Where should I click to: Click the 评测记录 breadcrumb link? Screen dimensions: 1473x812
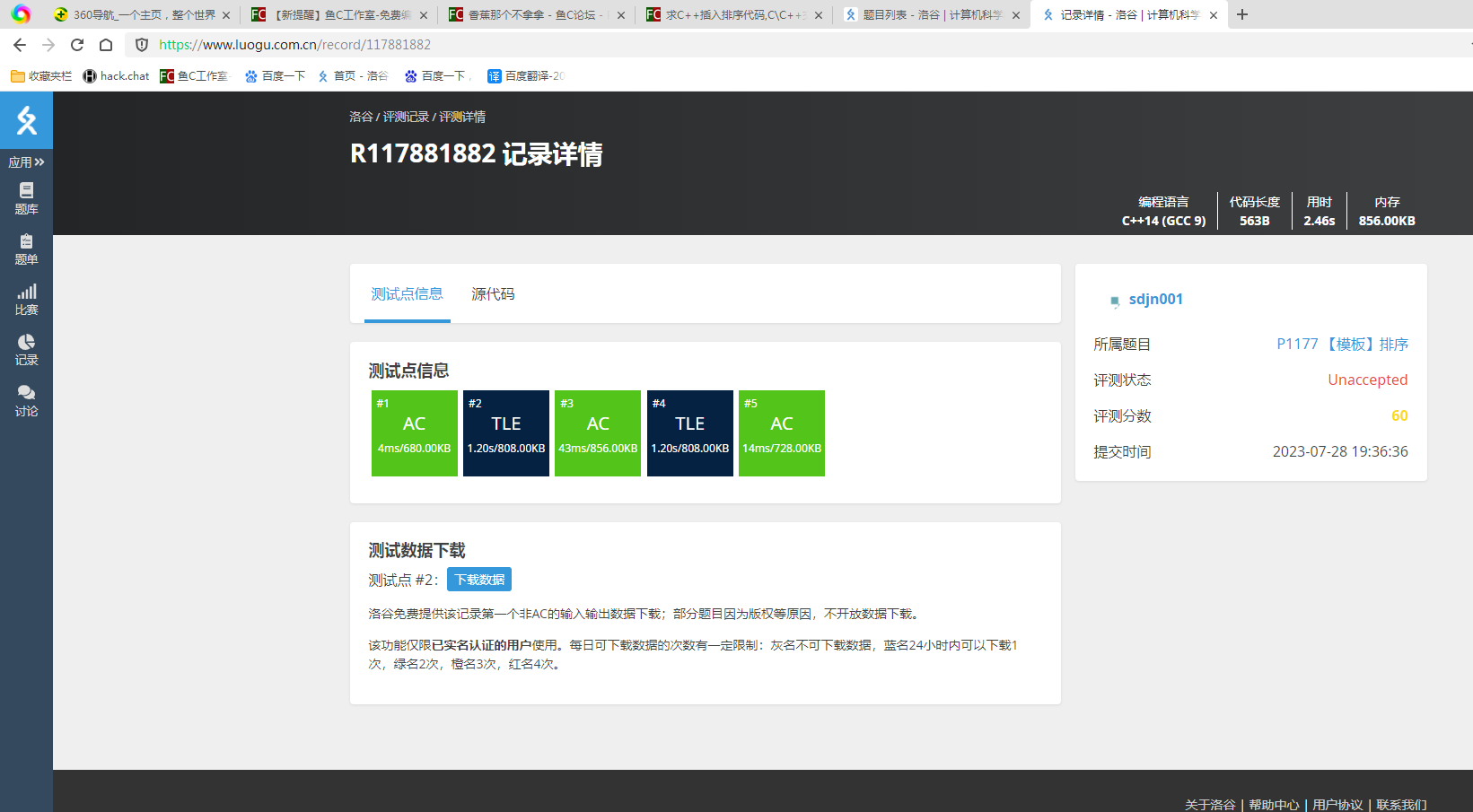click(406, 117)
